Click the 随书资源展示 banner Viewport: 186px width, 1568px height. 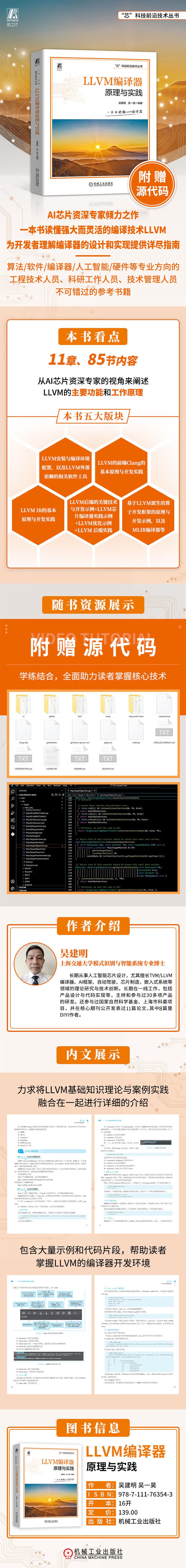93,604
